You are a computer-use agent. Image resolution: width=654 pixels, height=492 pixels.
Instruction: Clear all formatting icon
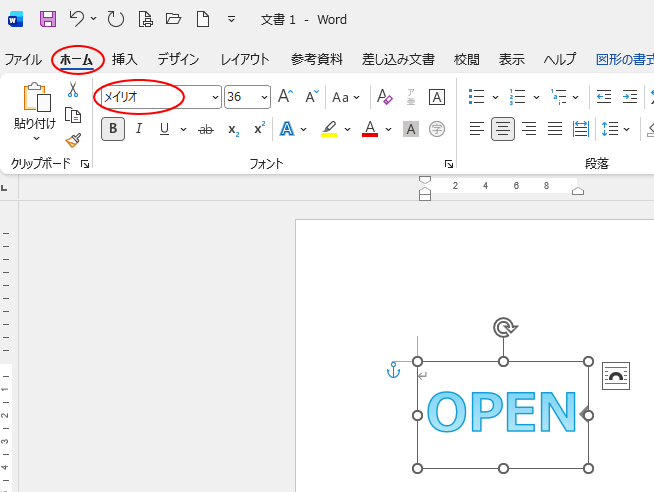point(385,97)
